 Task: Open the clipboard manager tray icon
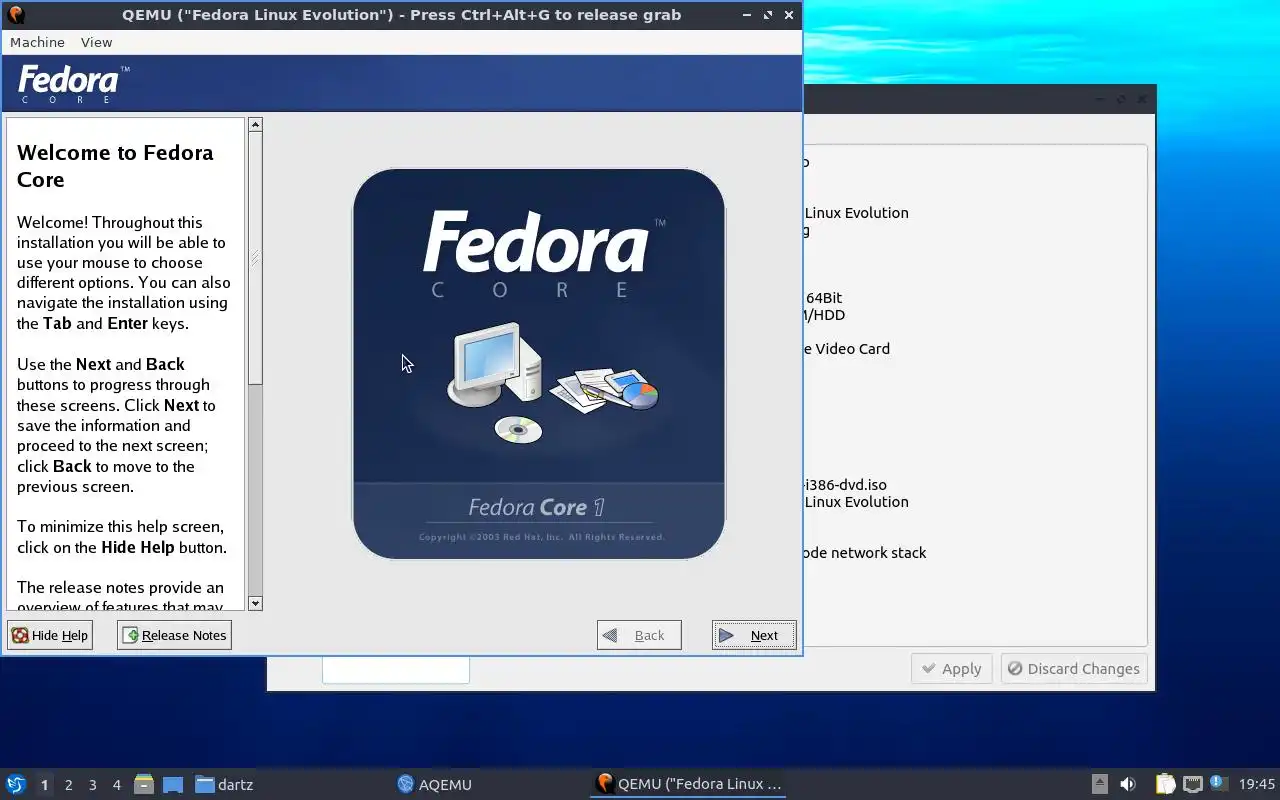pyautogui.click(x=1165, y=784)
